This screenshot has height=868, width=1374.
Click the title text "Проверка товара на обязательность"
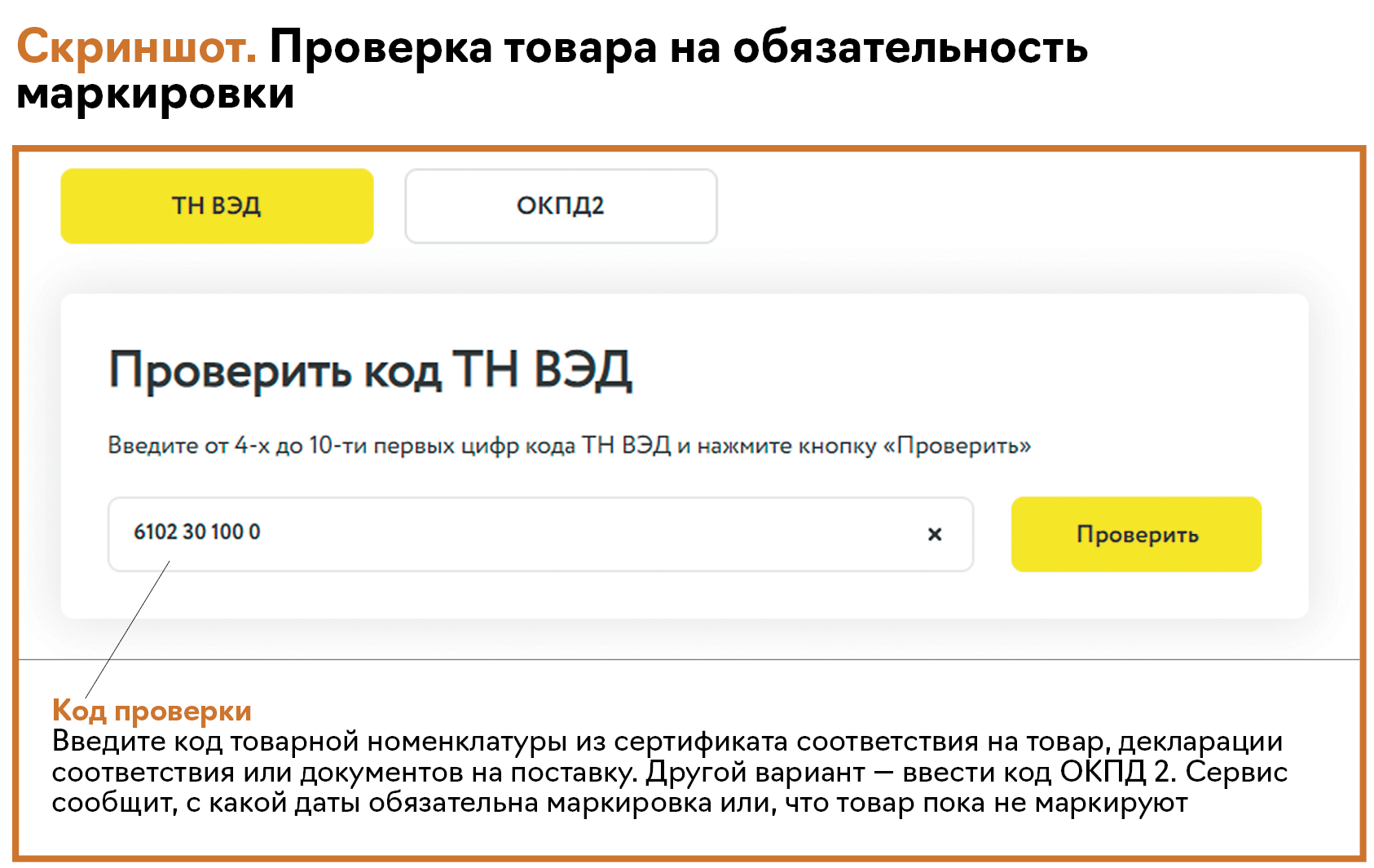point(678,46)
